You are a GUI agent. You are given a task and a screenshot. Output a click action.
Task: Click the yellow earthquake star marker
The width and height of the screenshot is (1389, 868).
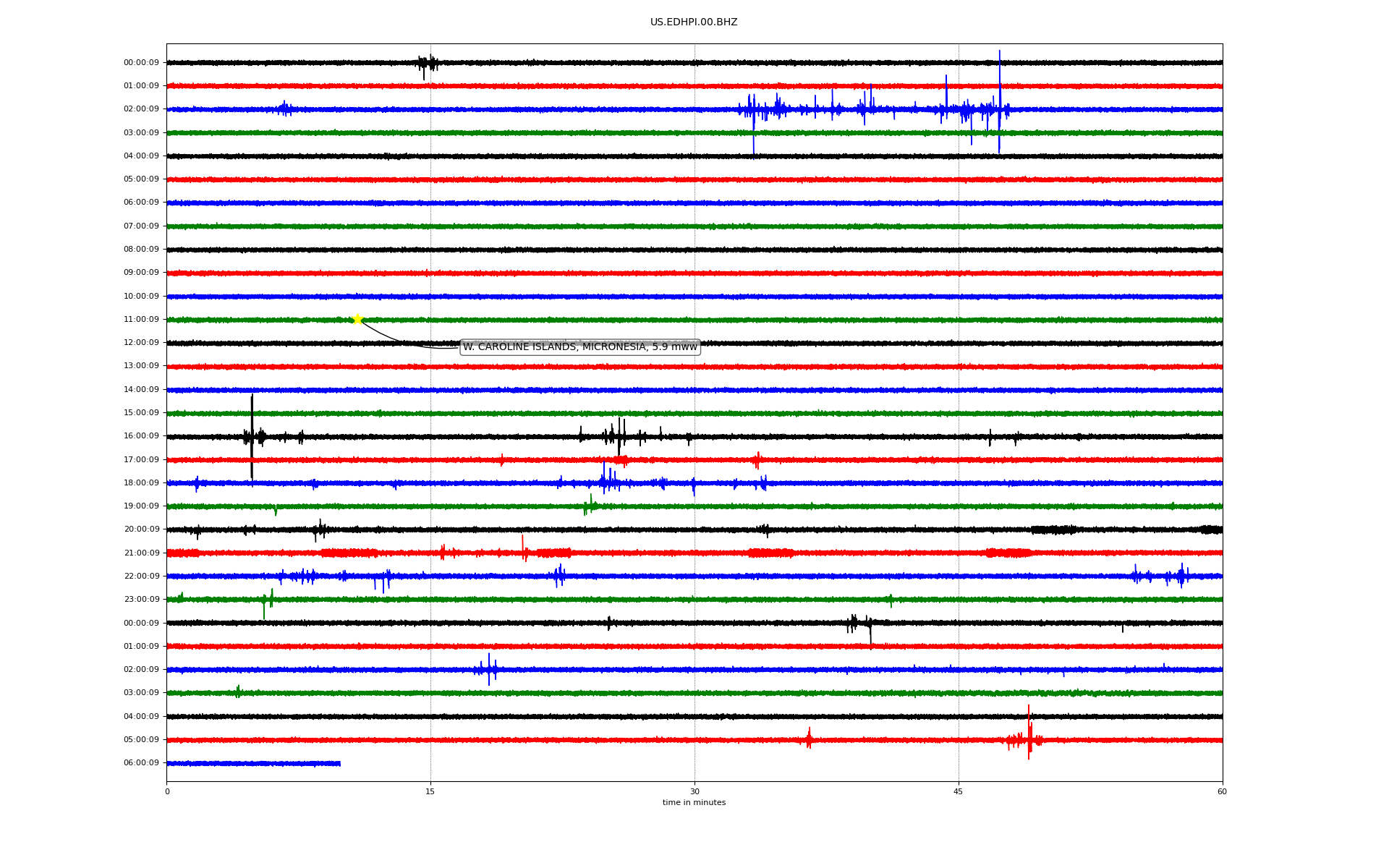pyautogui.click(x=357, y=319)
